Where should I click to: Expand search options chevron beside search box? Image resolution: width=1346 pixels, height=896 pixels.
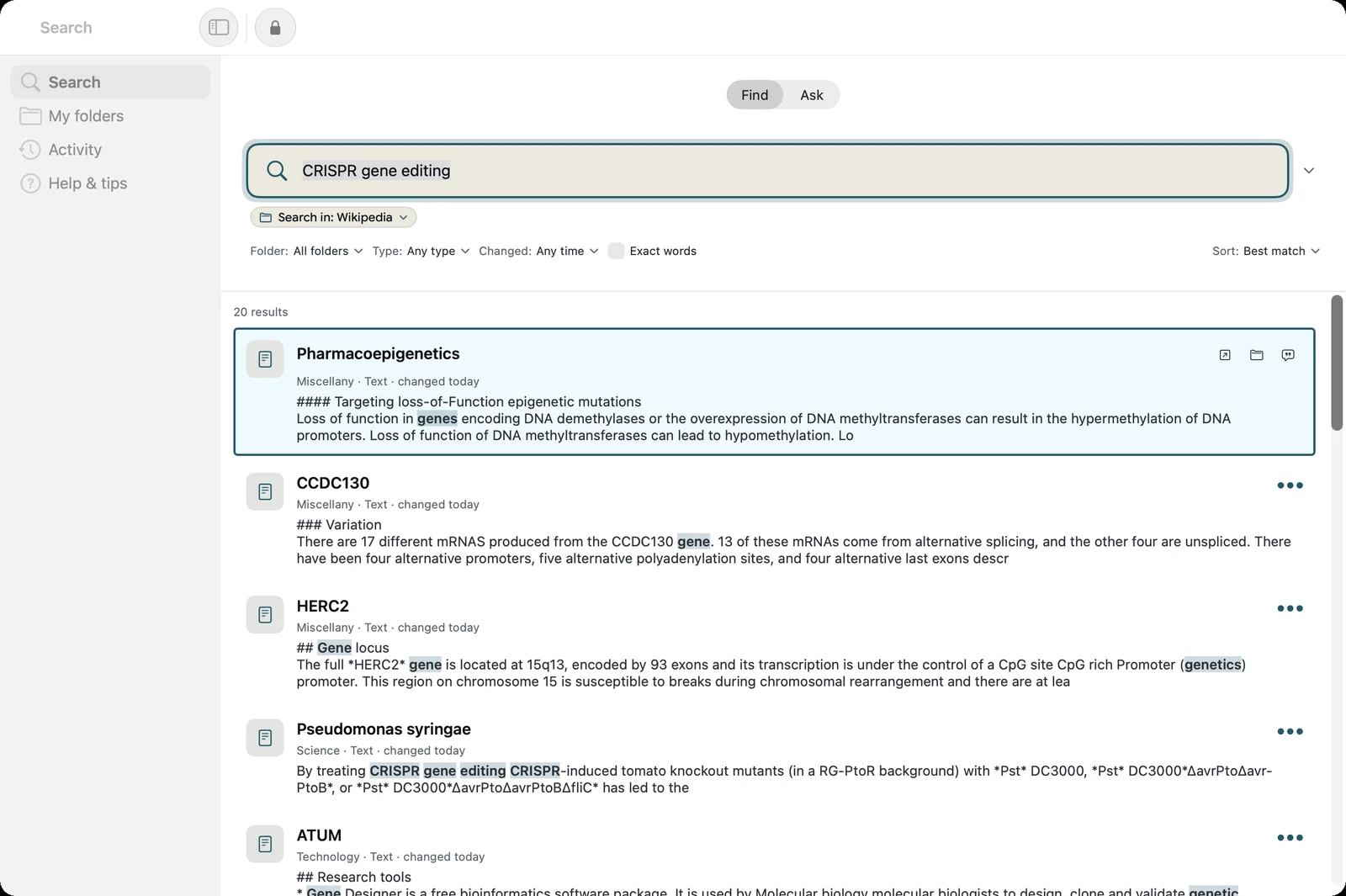[1309, 171]
